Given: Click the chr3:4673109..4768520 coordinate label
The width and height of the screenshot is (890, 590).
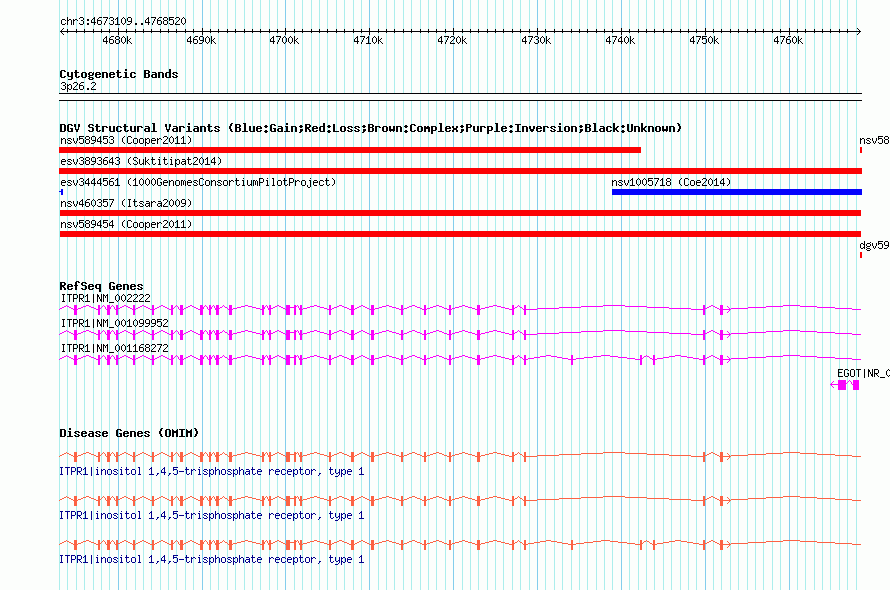Looking at the screenshot, I should (123, 21).
